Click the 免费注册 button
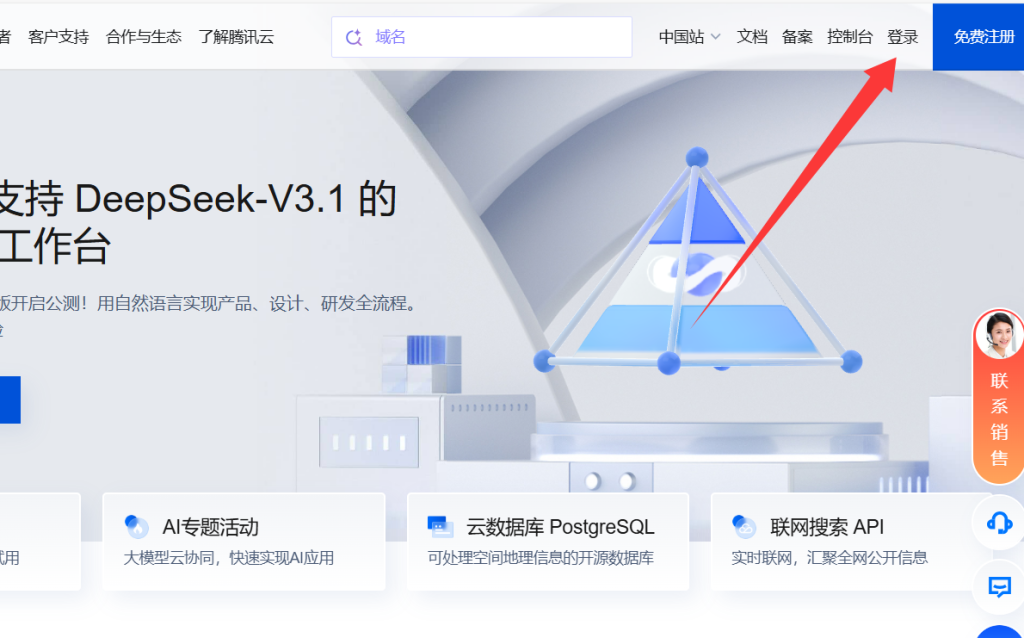The image size is (1024, 638). click(x=978, y=37)
